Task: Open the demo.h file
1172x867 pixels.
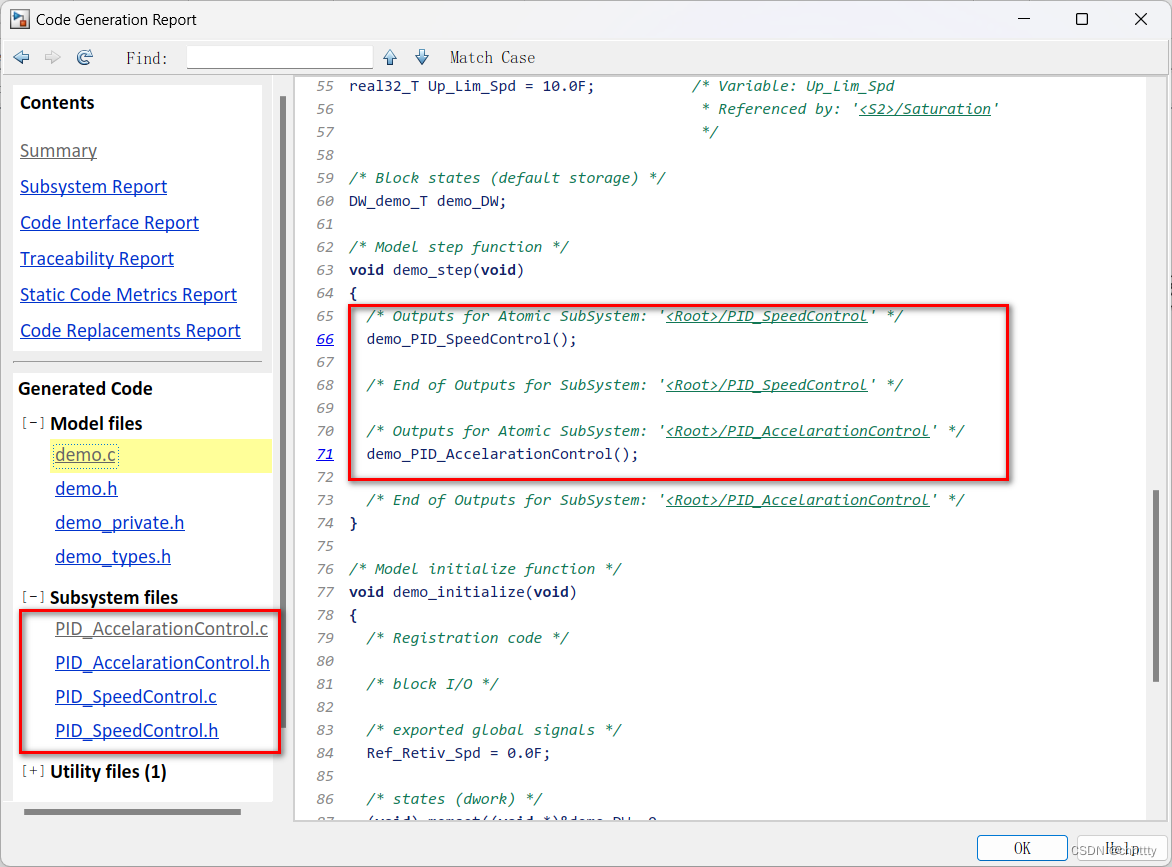Action: [86, 489]
